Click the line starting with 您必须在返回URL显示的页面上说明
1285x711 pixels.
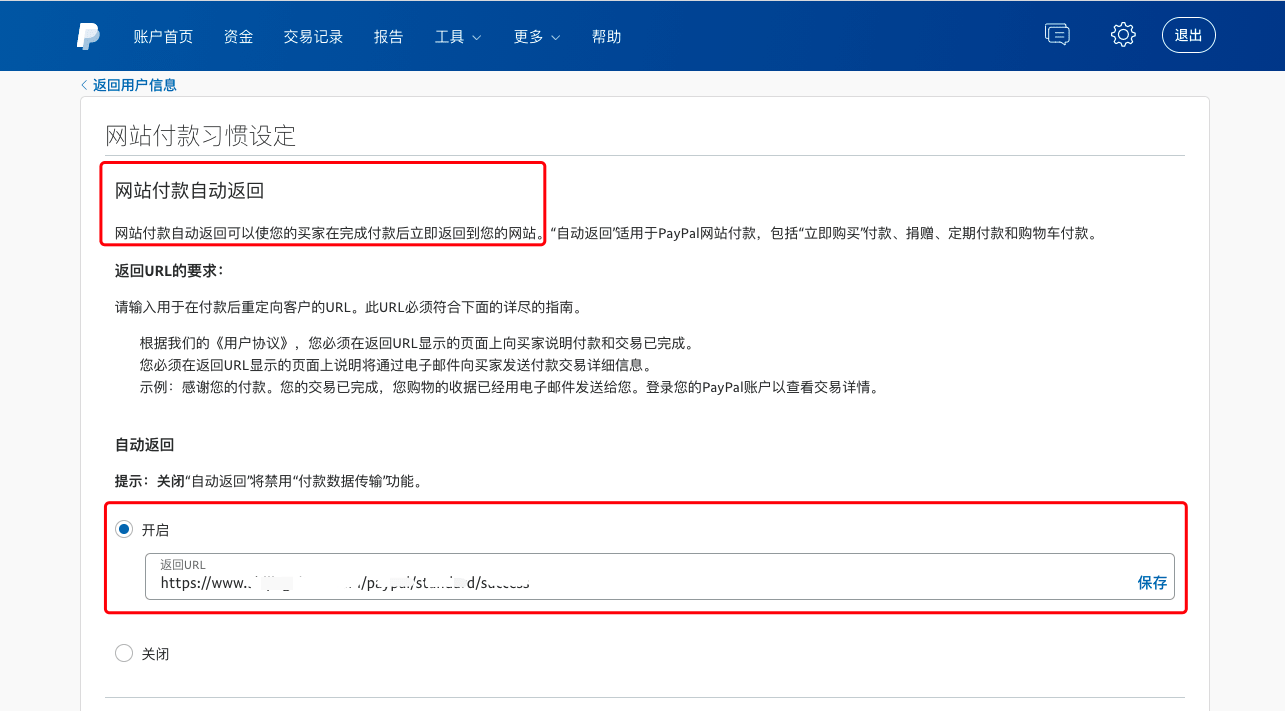[x=396, y=365]
